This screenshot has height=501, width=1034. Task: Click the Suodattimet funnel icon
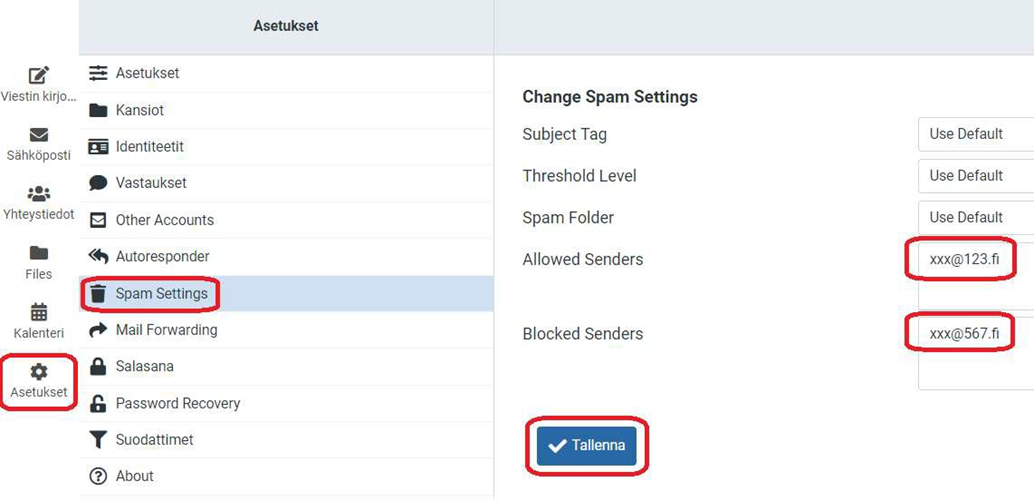(98, 440)
